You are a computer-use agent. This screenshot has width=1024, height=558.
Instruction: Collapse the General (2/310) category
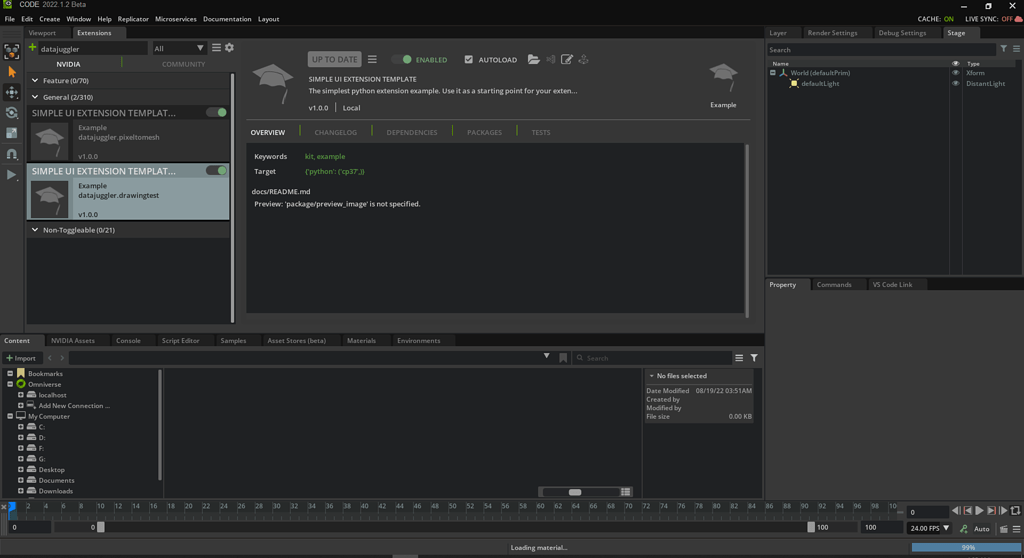click(36, 97)
